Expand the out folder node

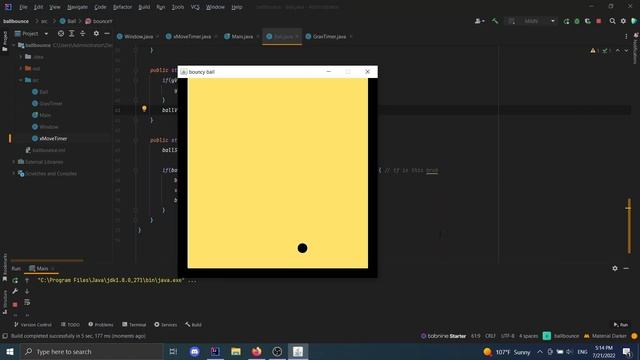pyautogui.click(x=20, y=69)
